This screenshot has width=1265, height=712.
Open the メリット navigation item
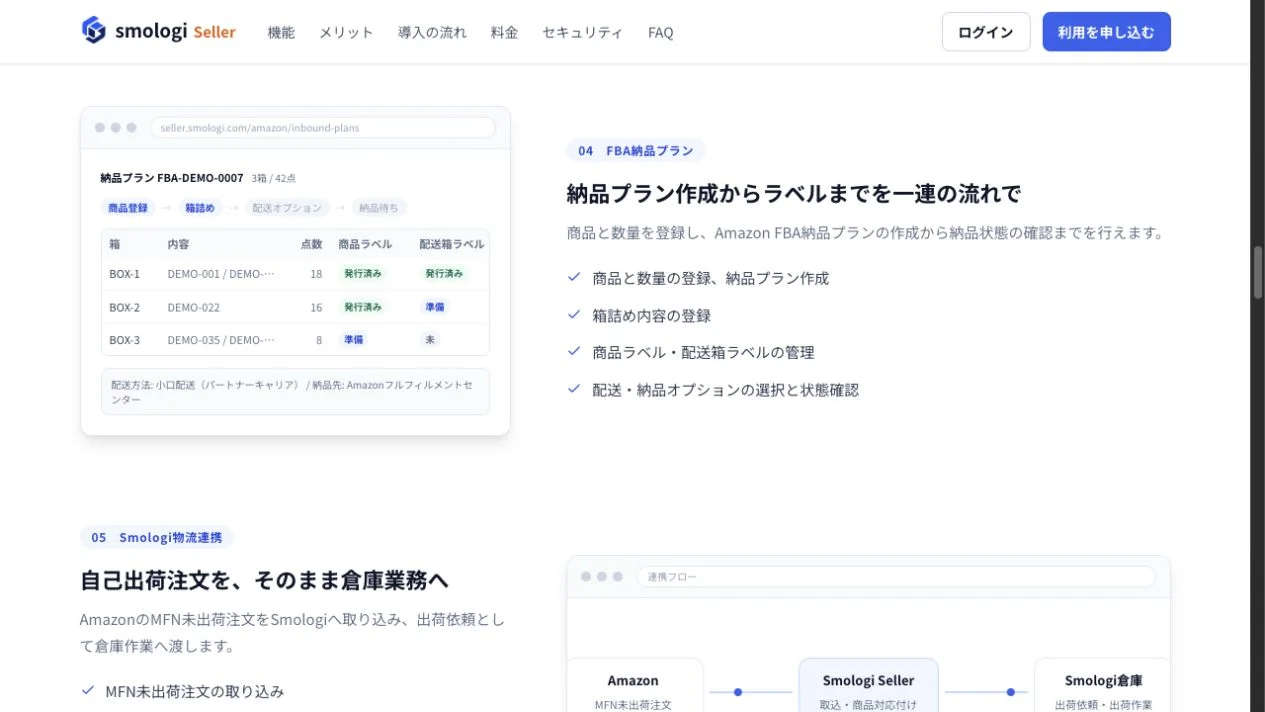click(x=346, y=32)
